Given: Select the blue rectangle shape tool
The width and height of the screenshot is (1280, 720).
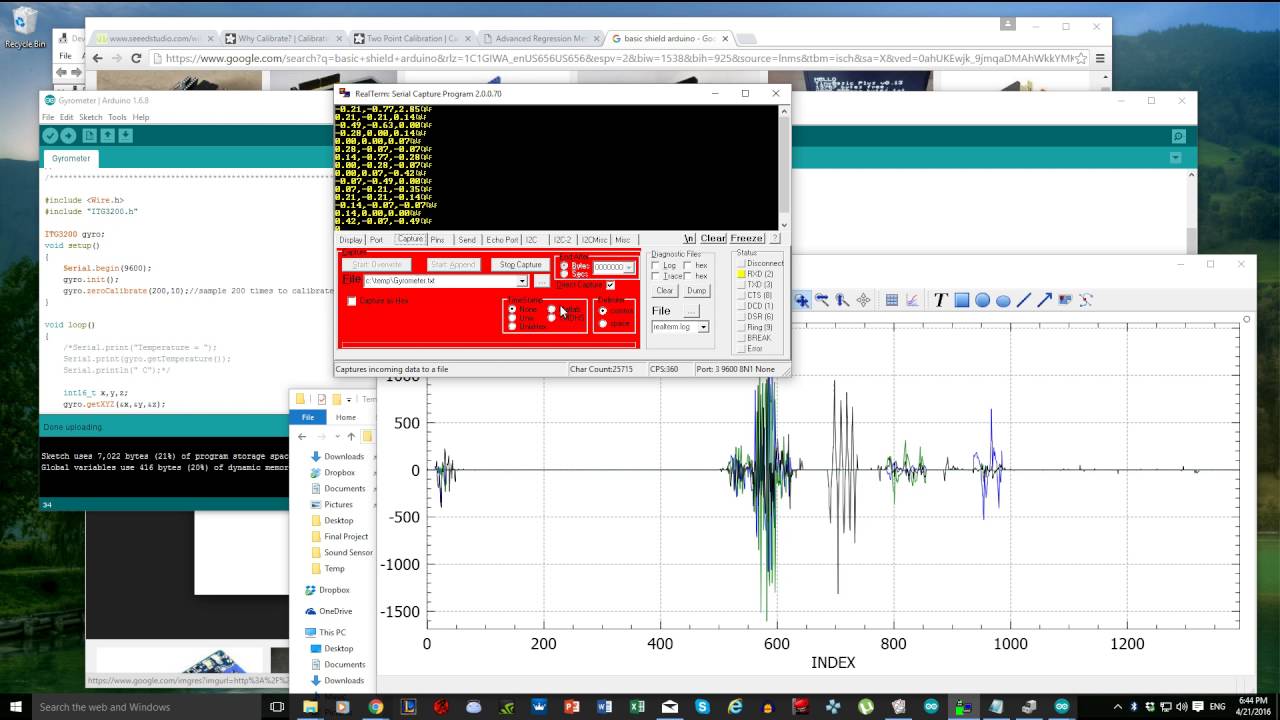Looking at the screenshot, I should pos(961,300).
